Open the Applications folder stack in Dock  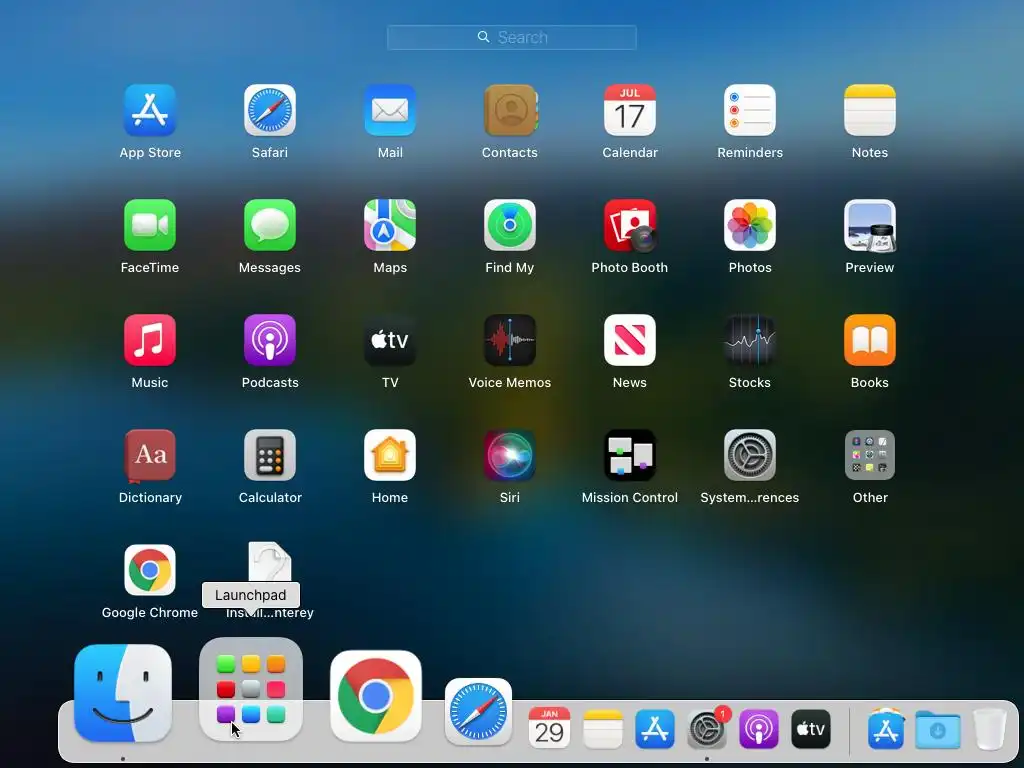point(886,729)
